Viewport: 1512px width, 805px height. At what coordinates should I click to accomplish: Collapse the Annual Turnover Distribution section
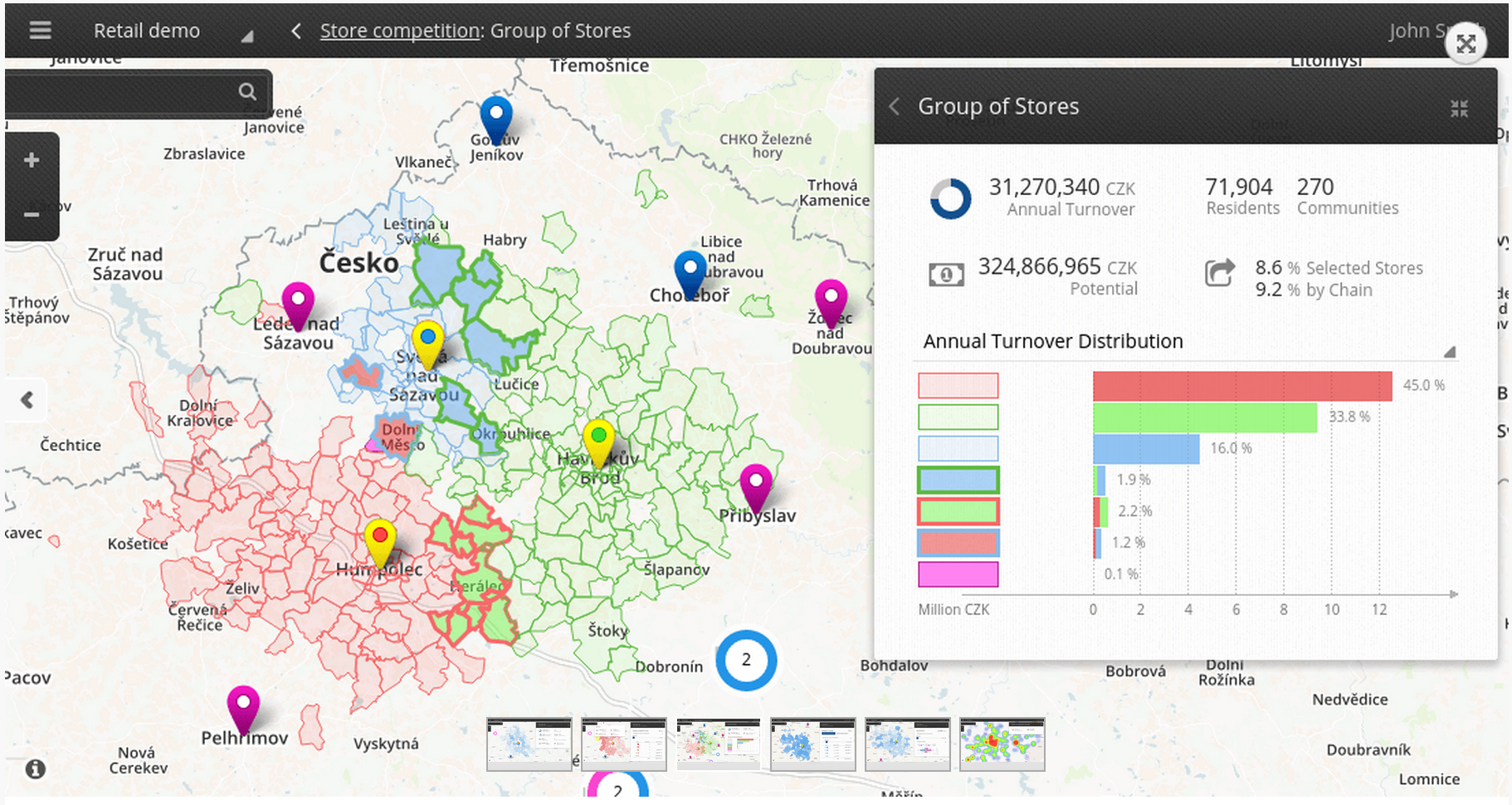(1451, 351)
